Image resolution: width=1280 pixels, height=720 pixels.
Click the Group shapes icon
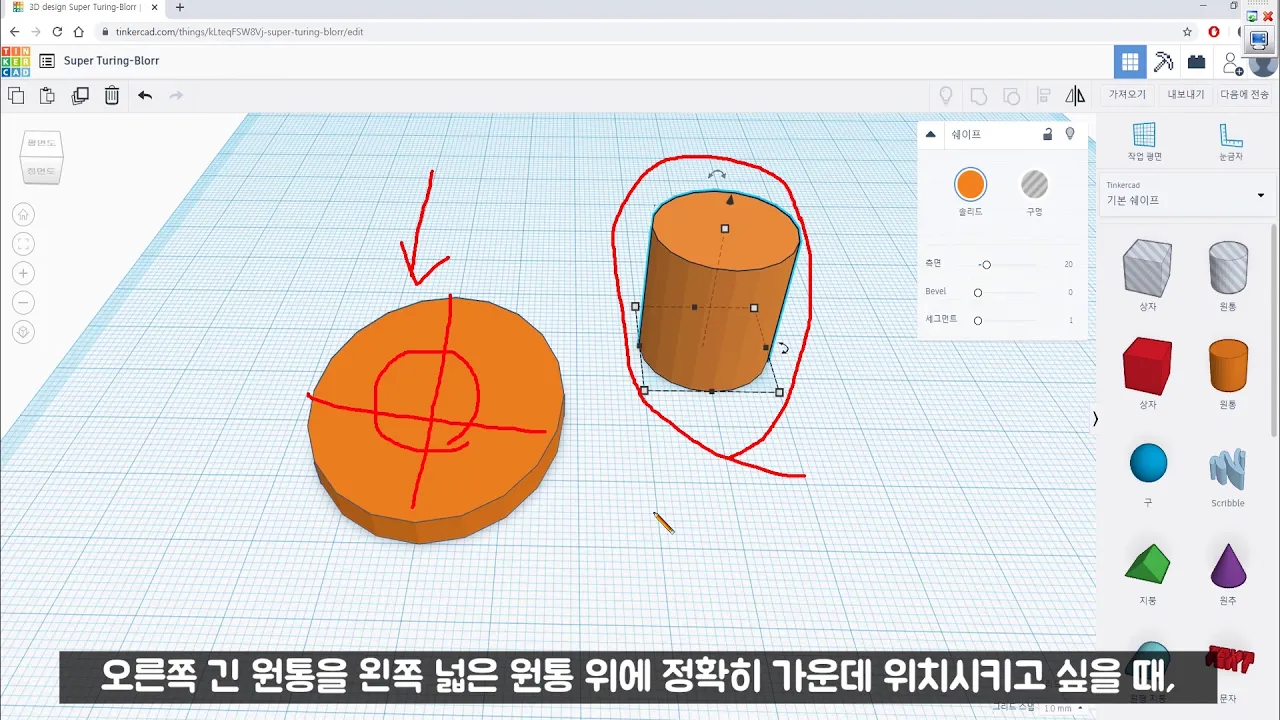[x=979, y=96]
